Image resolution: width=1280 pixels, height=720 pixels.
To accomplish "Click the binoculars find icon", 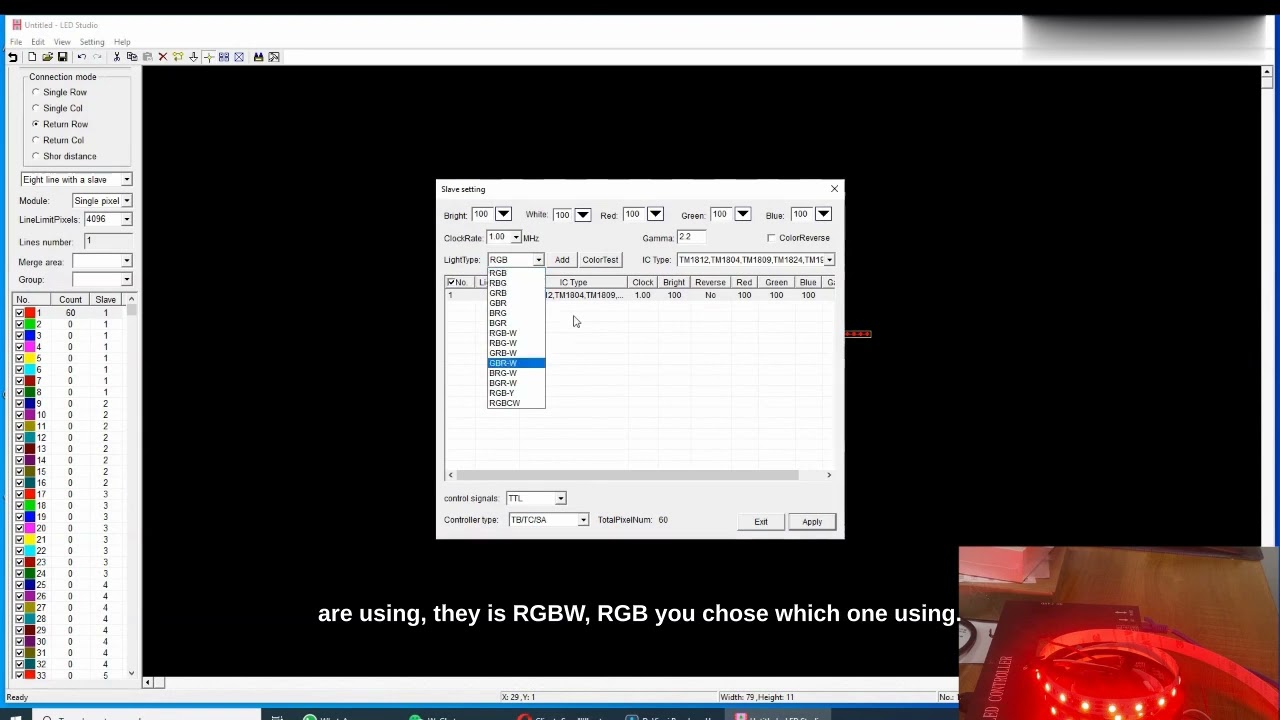I will point(258,57).
